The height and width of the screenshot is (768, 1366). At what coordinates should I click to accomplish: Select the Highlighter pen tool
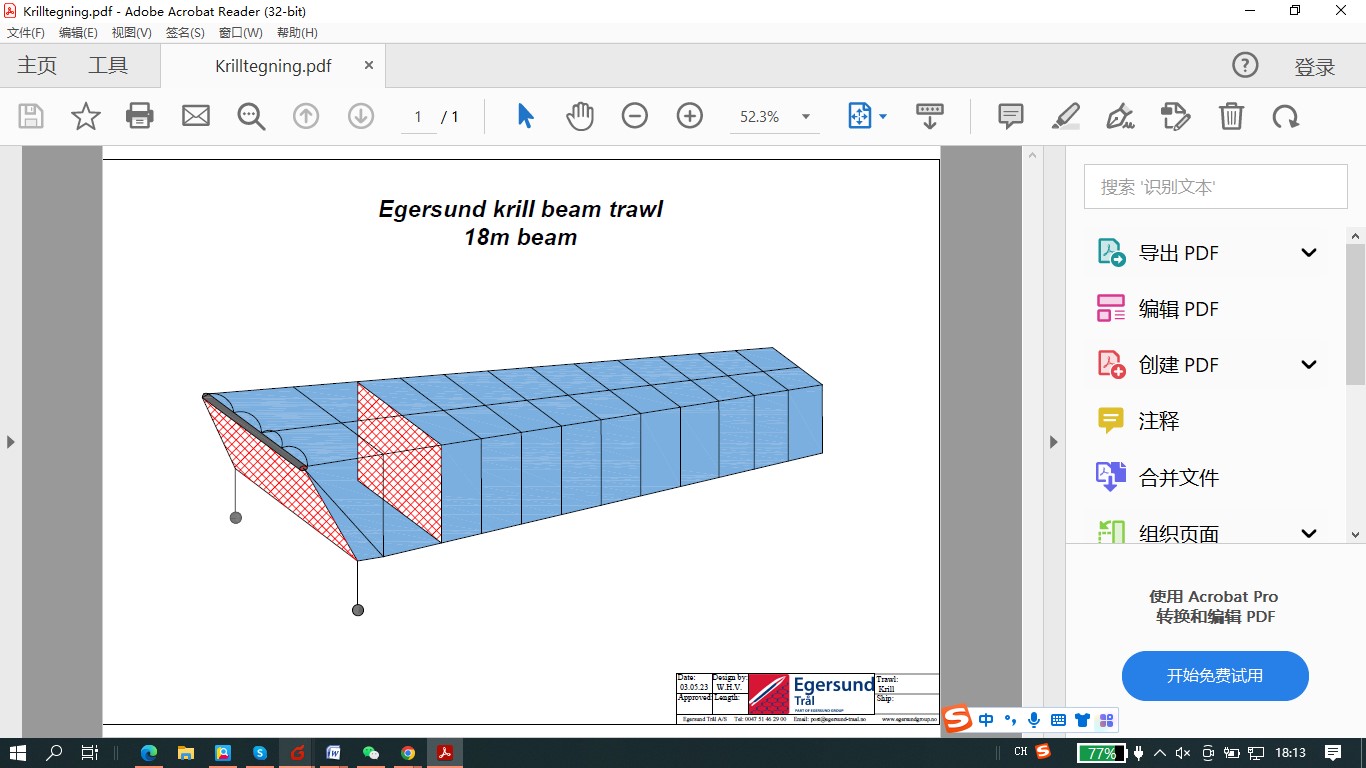click(1066, 116)
